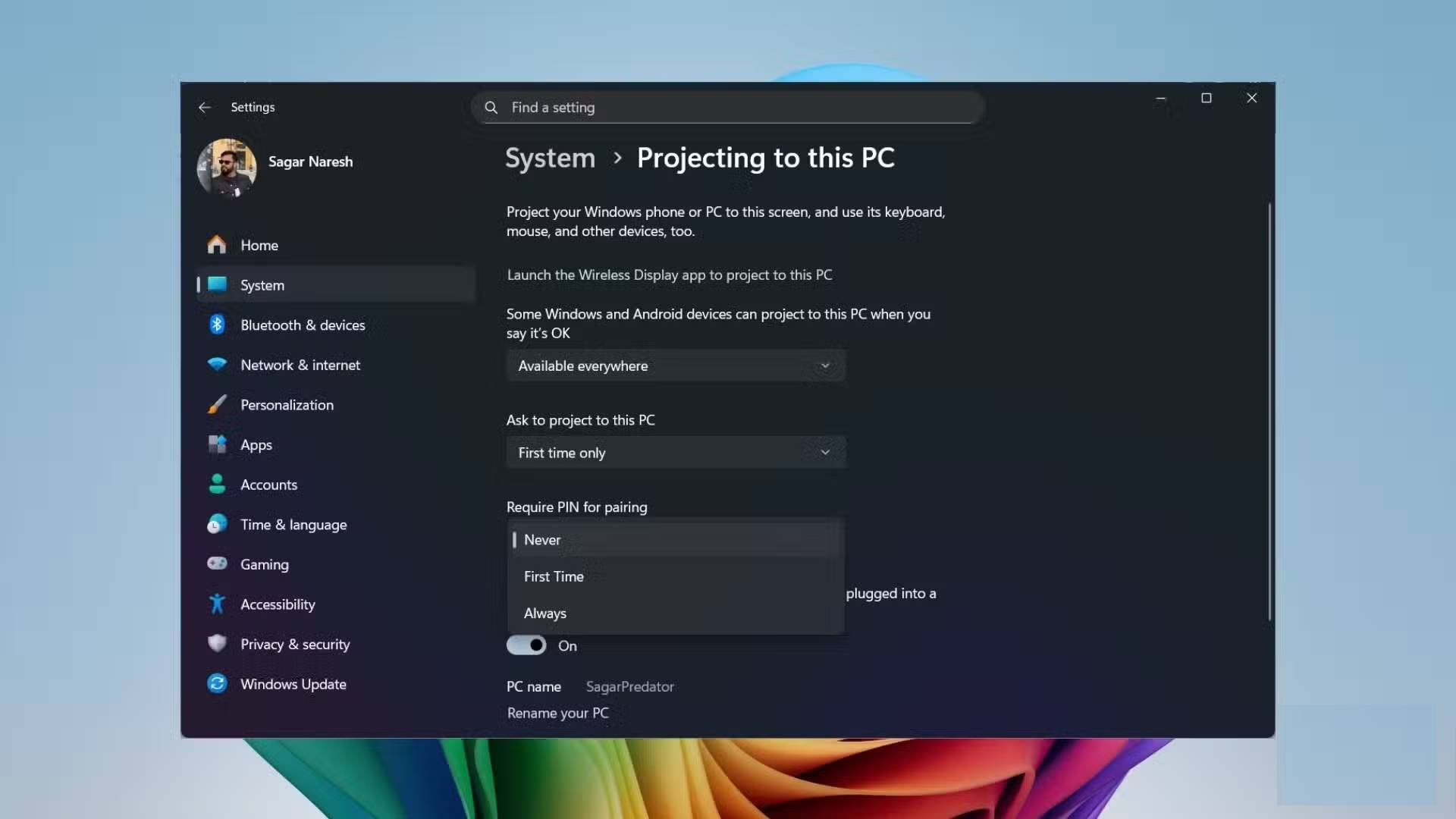Click the Accessibility figure icon
Screen dimensions: 1456x819
click(x=217, y=604)
